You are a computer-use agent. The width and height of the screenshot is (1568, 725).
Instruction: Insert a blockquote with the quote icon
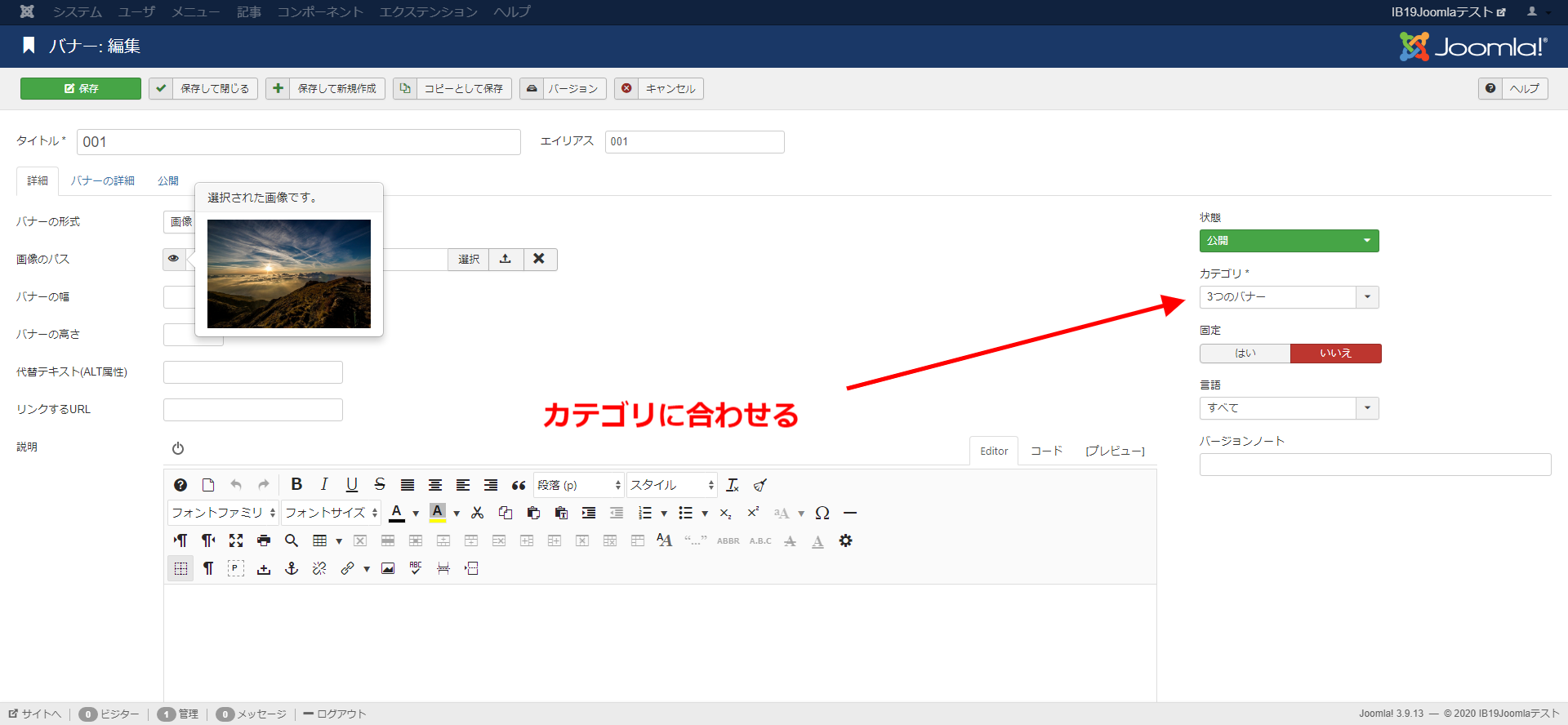(519, 485)
